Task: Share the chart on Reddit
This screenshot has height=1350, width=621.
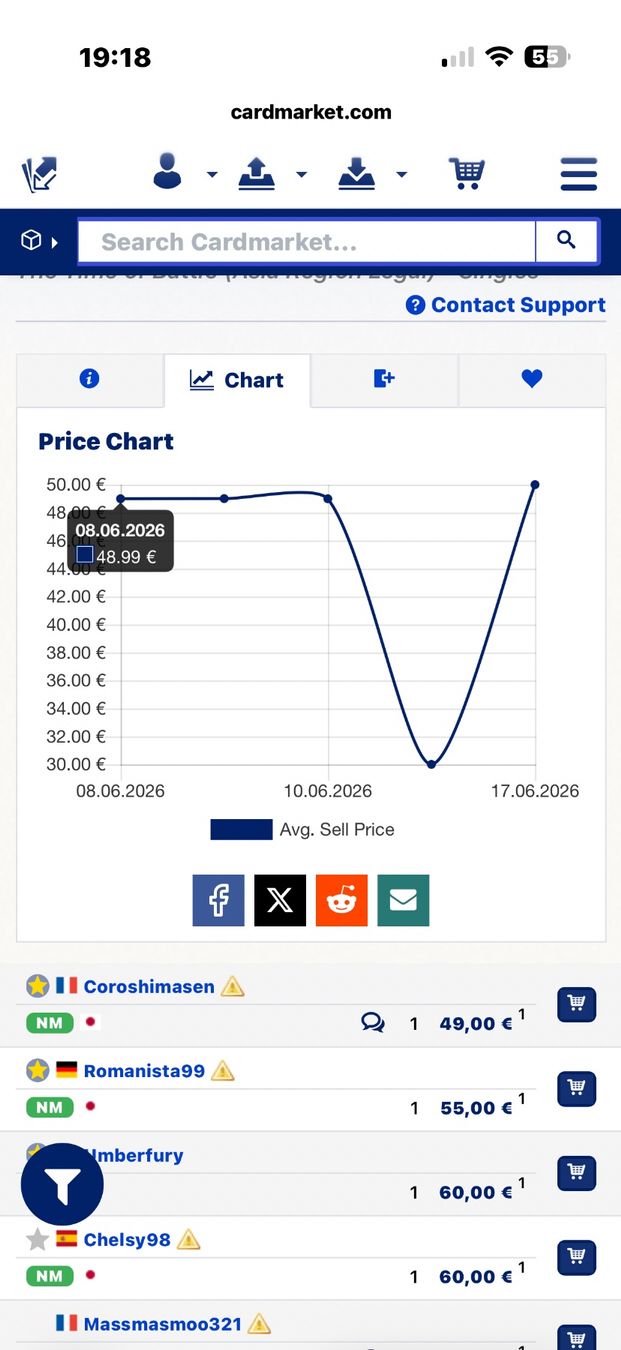Action: pyautogui.click(x=342, y=900)
